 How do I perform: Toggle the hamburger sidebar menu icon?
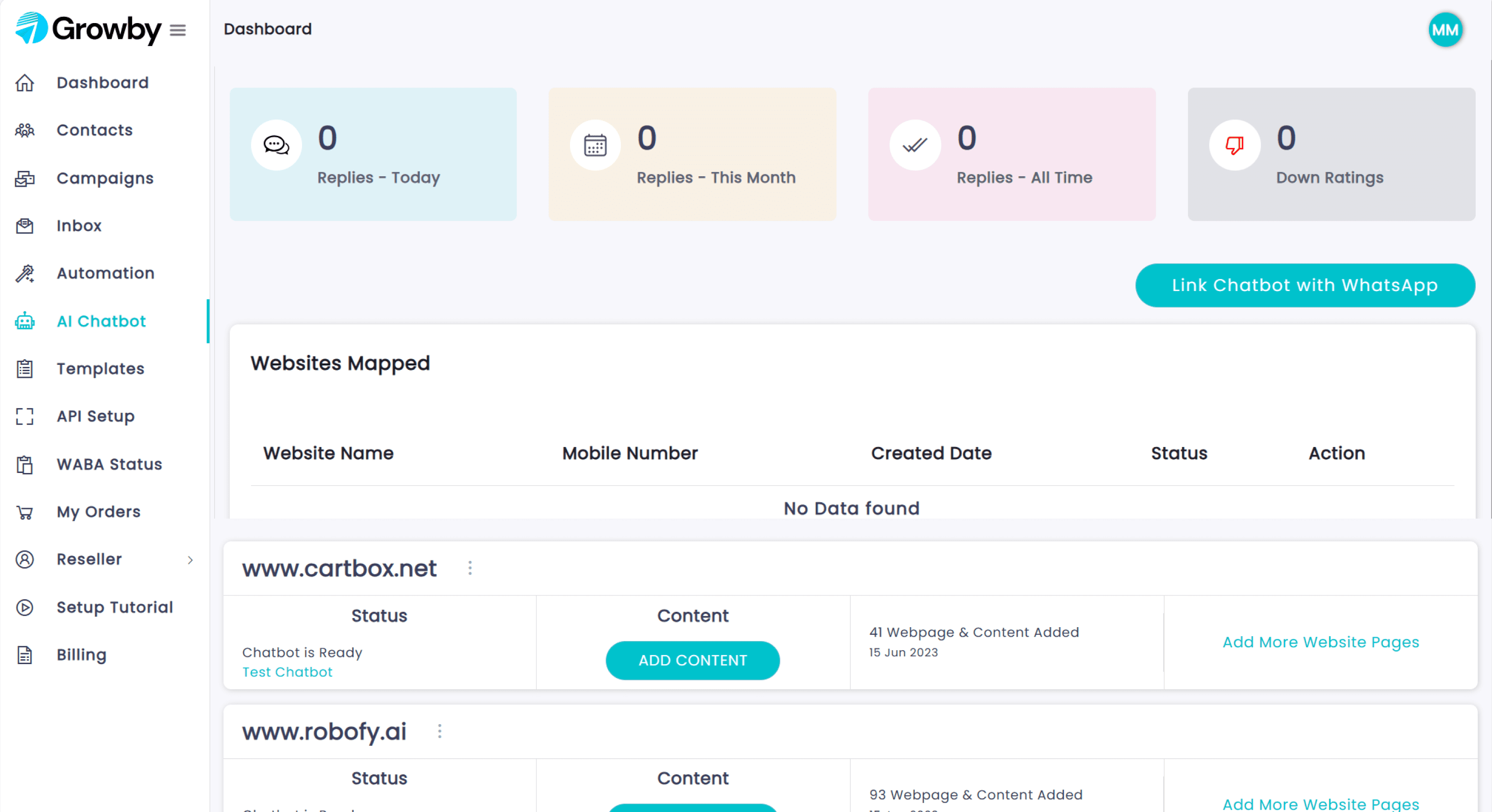pyautogui.click(x=178, y=30)
